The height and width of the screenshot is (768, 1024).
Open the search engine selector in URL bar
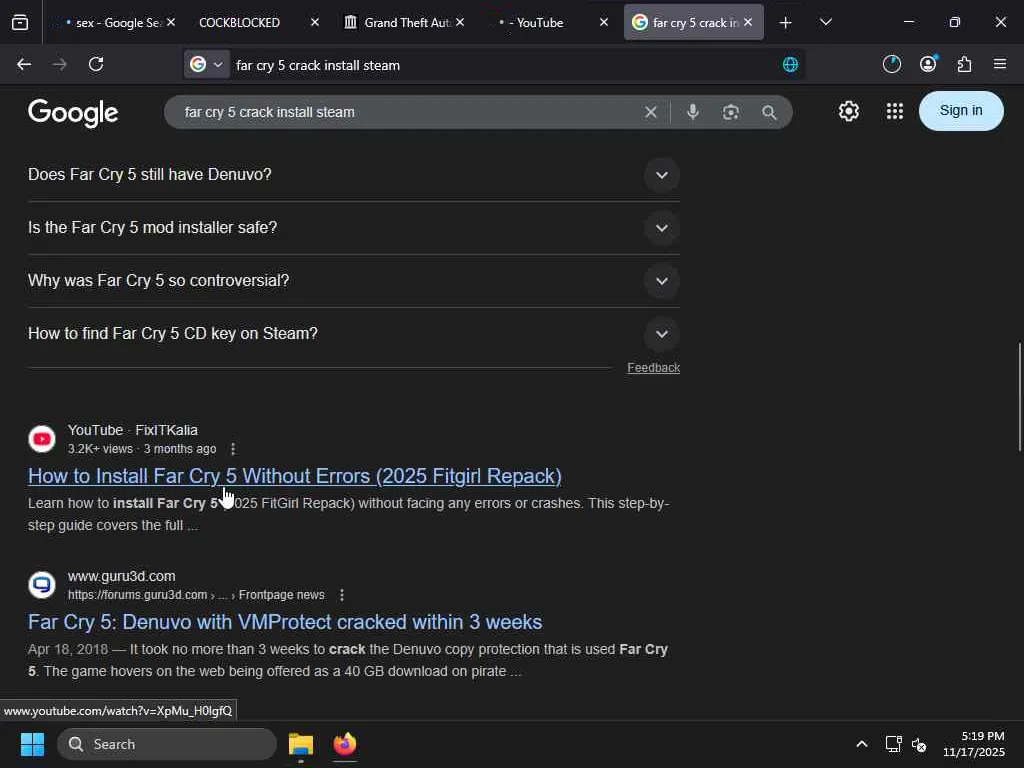206,64
